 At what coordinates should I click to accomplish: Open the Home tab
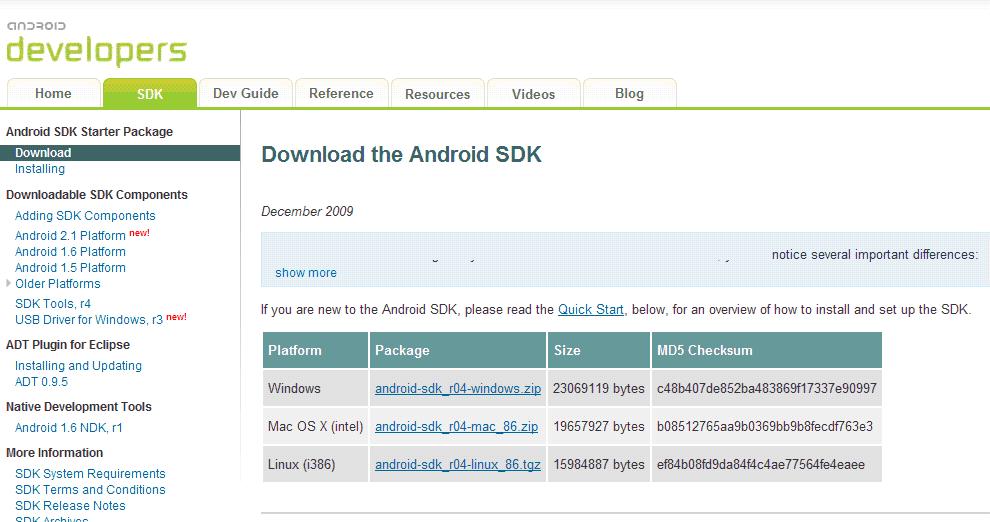pyautogui.click(x=54, y=93)
